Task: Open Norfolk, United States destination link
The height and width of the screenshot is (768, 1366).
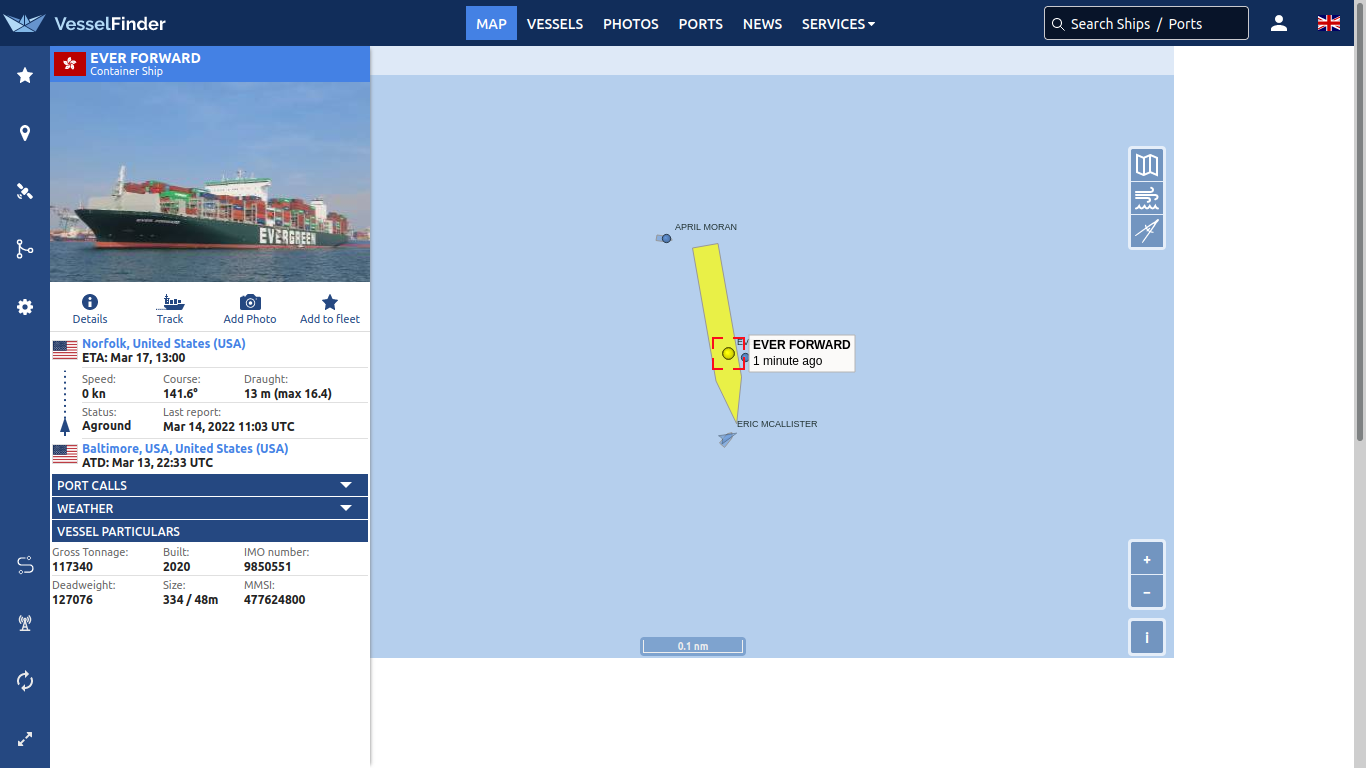Action: [164, 343]
